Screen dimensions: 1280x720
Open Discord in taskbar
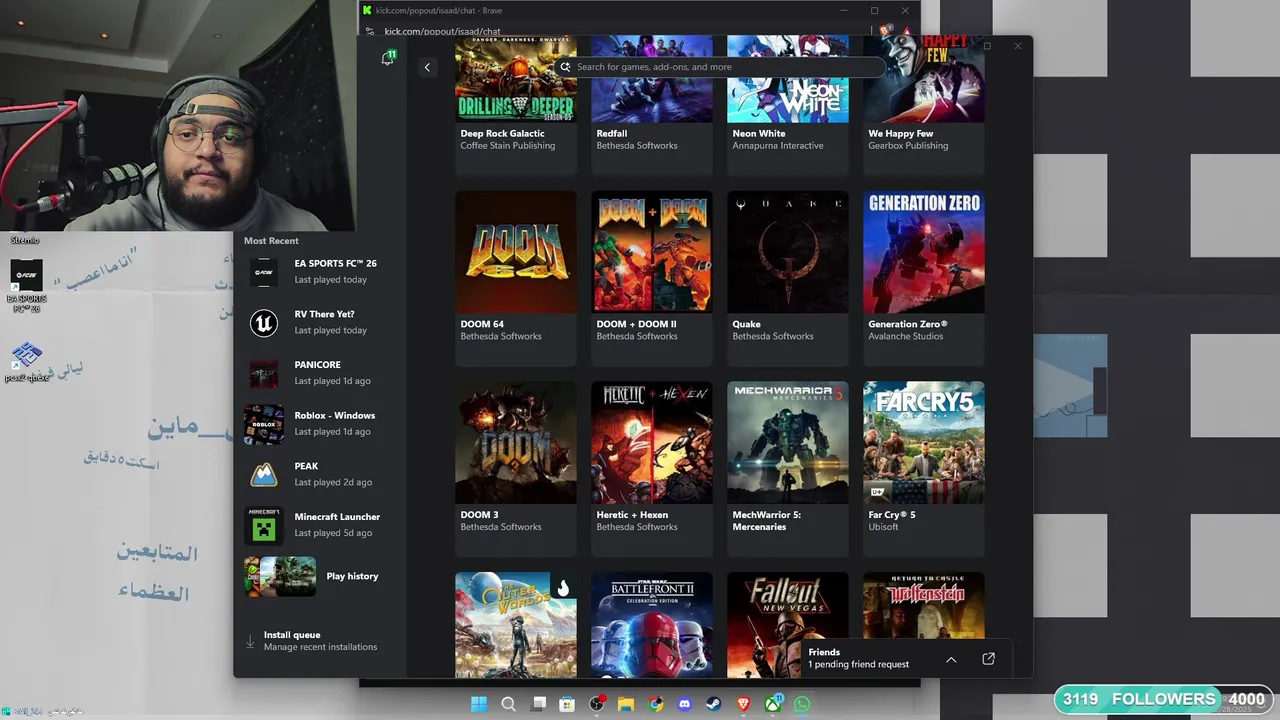click(x=685, y=704)
